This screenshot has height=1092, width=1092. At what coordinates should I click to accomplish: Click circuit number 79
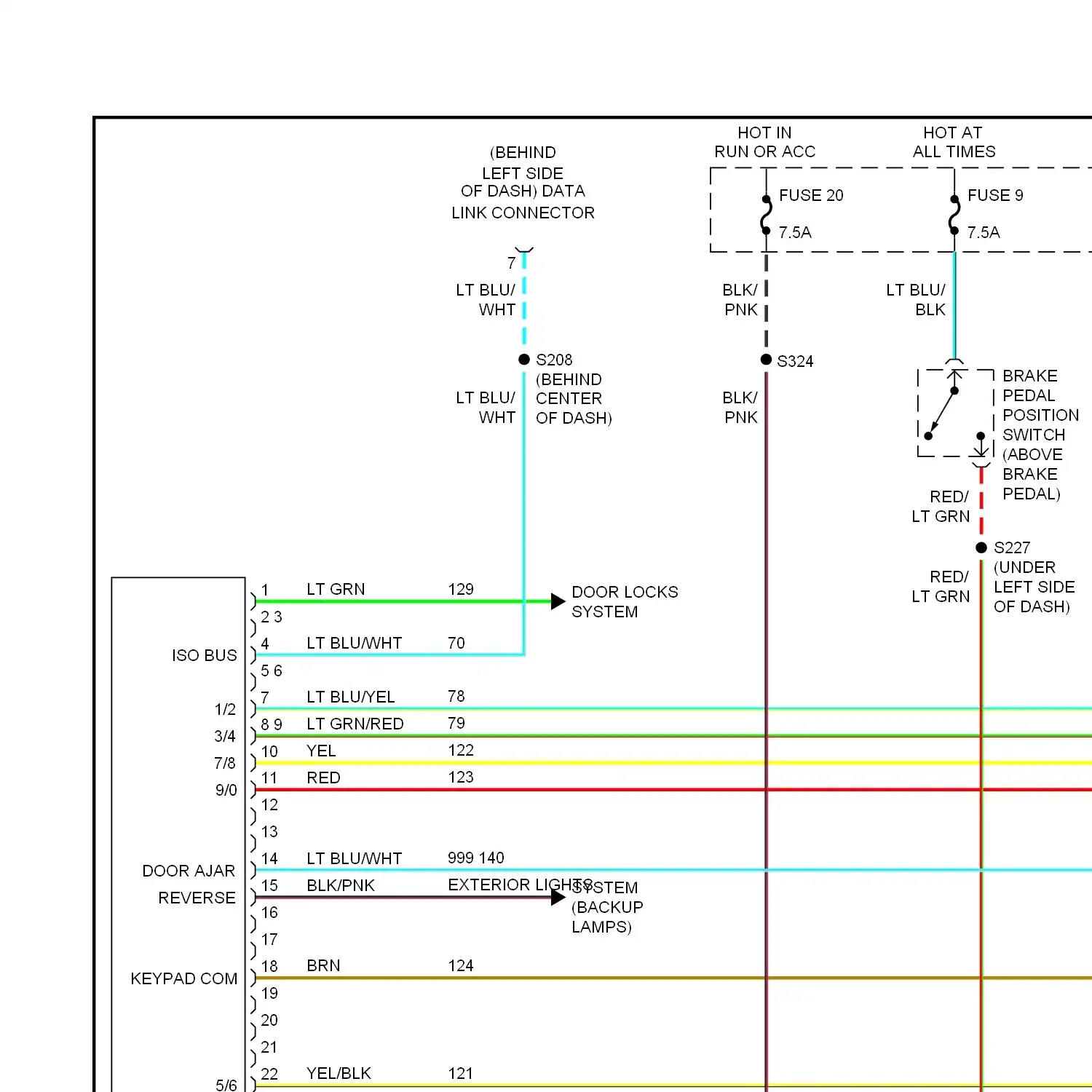456,723
